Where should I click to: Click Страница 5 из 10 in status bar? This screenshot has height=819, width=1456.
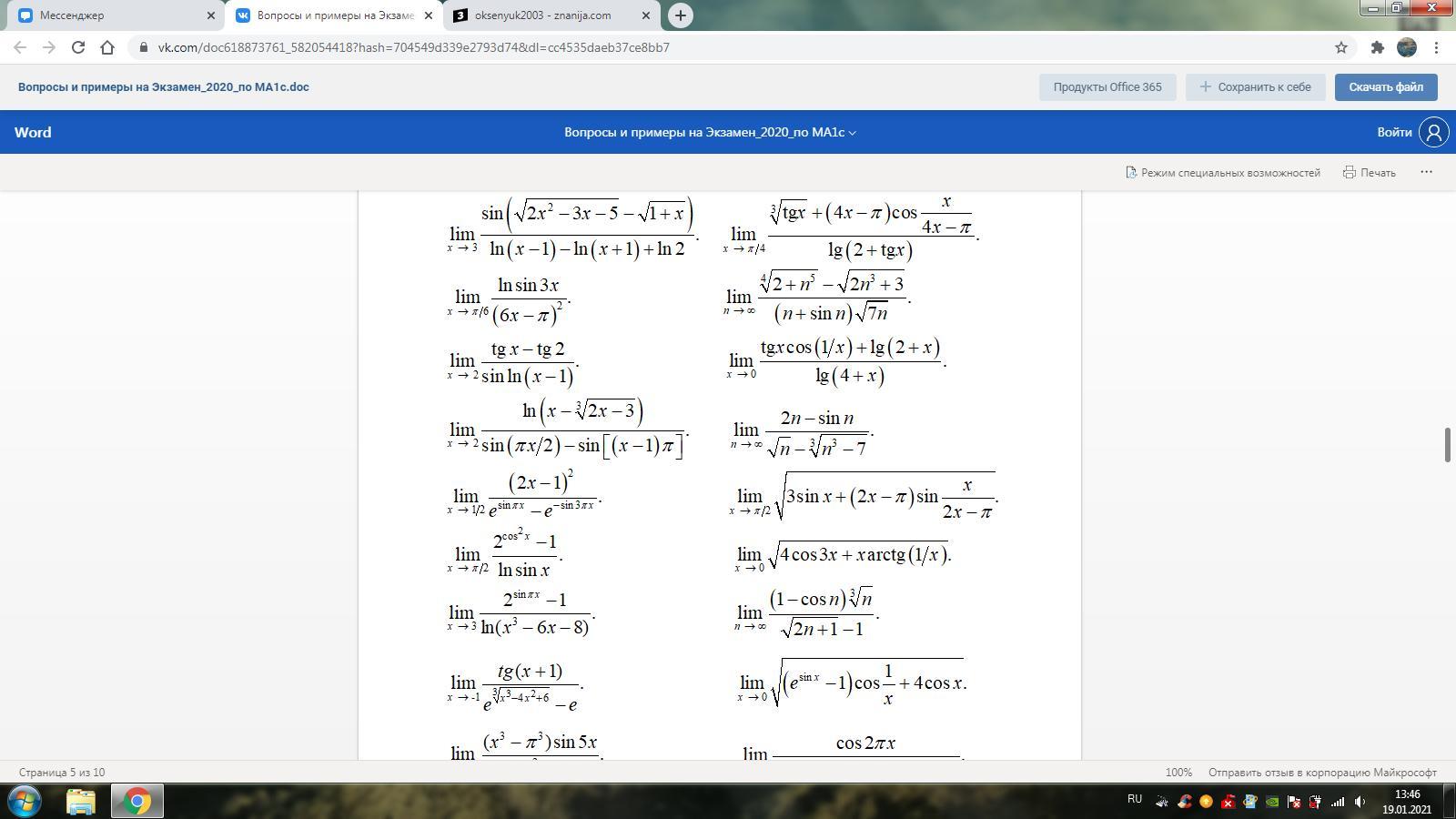pos(62,773)
